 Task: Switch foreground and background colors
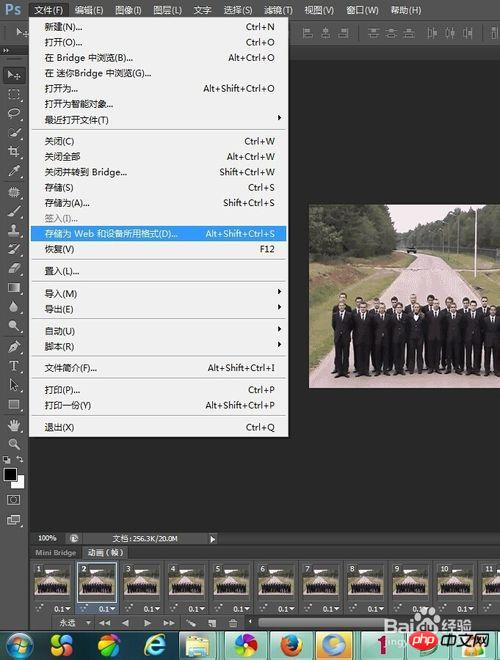coord(19,459)
